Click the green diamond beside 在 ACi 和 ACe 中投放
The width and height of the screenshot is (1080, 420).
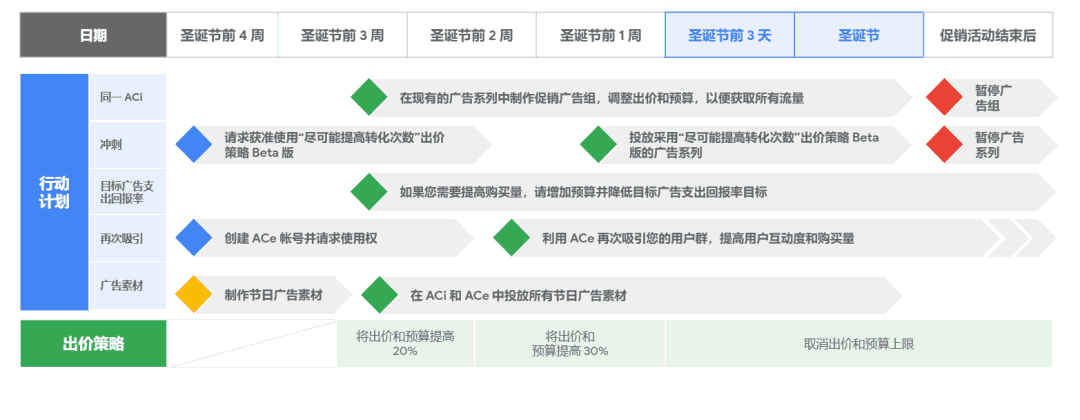(x=379, y=295)
